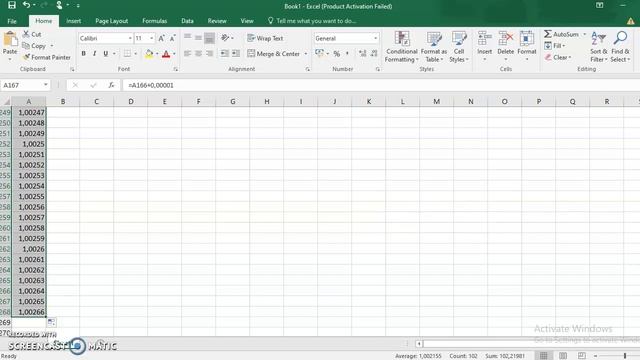Click the Cut scissors icon
This screenshot has width=640, height=360.
(x=26, y=34)
